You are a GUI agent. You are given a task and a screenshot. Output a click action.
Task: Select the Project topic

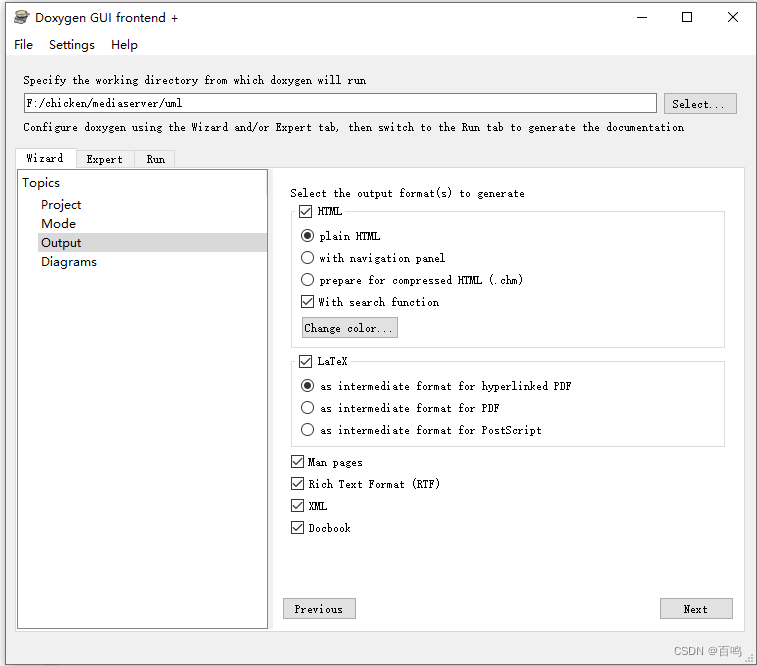[61, 205]
